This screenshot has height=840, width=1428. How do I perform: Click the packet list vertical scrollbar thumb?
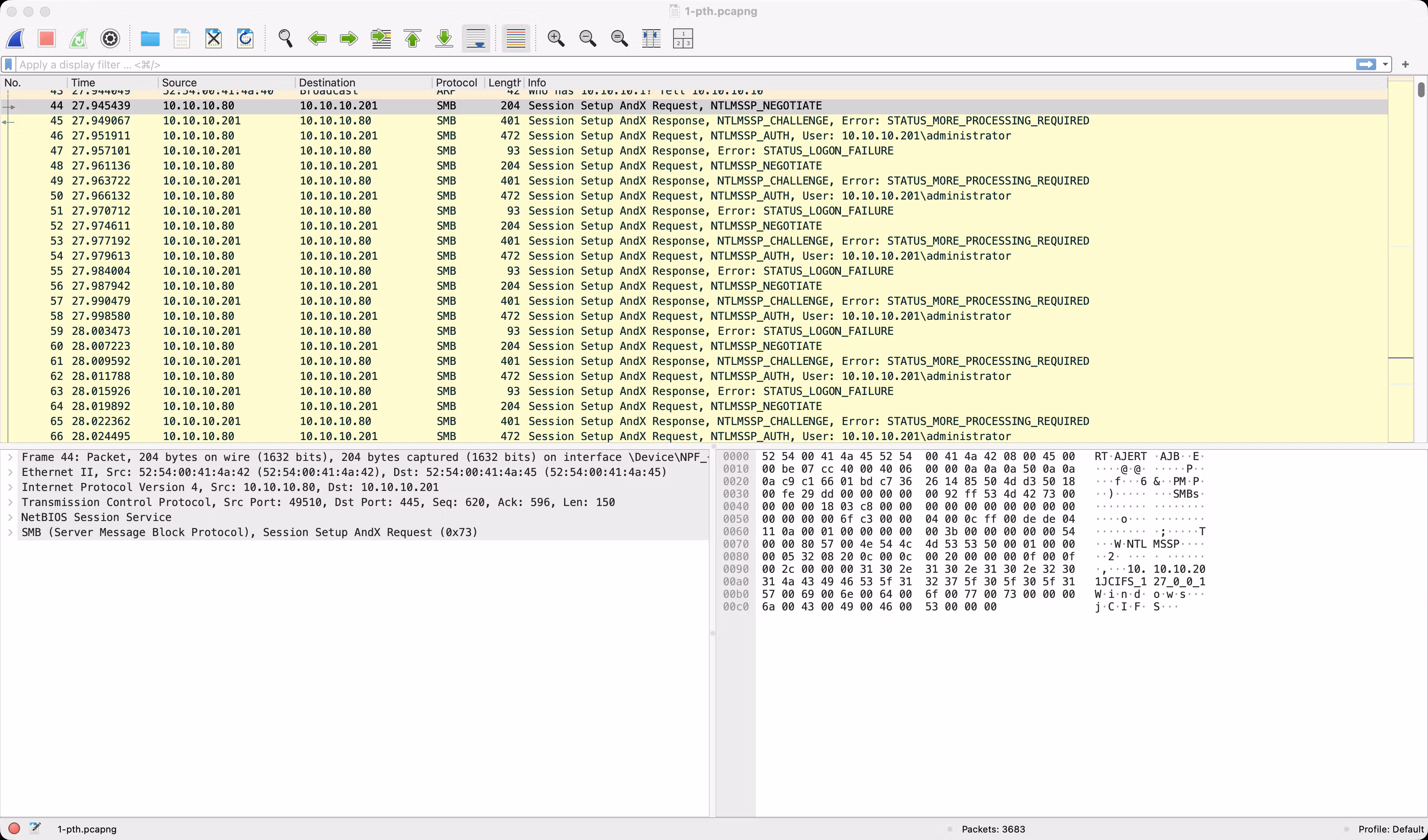tap(1421, 89)
